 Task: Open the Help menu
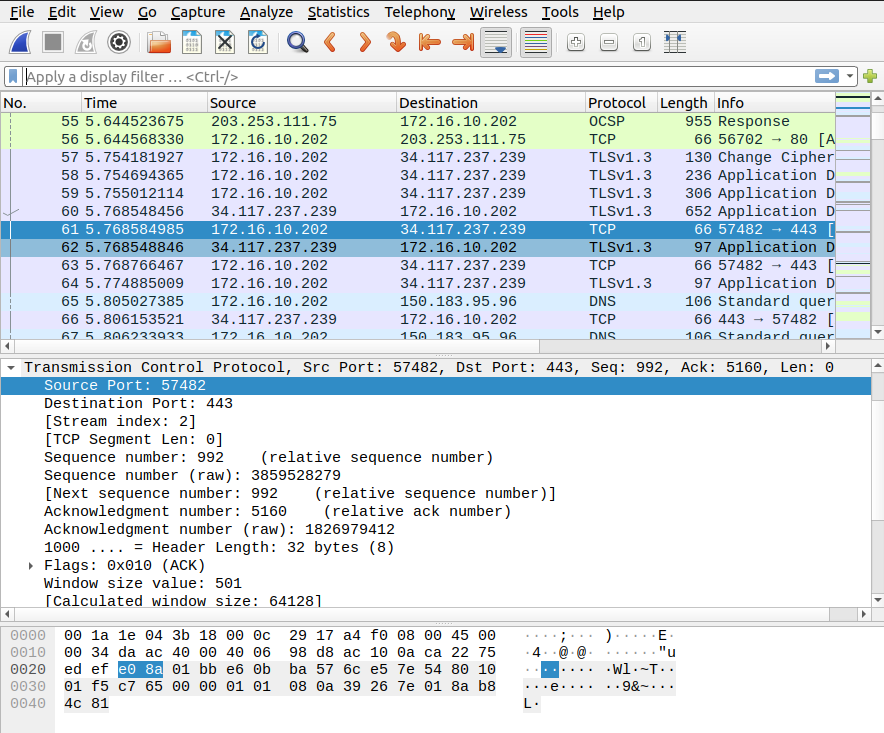[608, 12]
